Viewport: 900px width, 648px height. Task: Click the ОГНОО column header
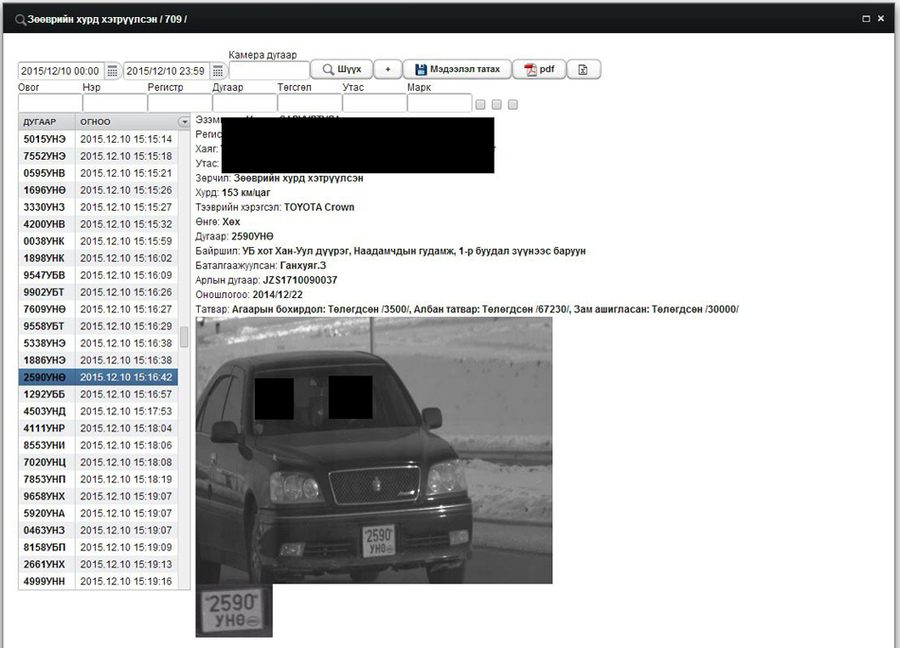click(120, 121)
